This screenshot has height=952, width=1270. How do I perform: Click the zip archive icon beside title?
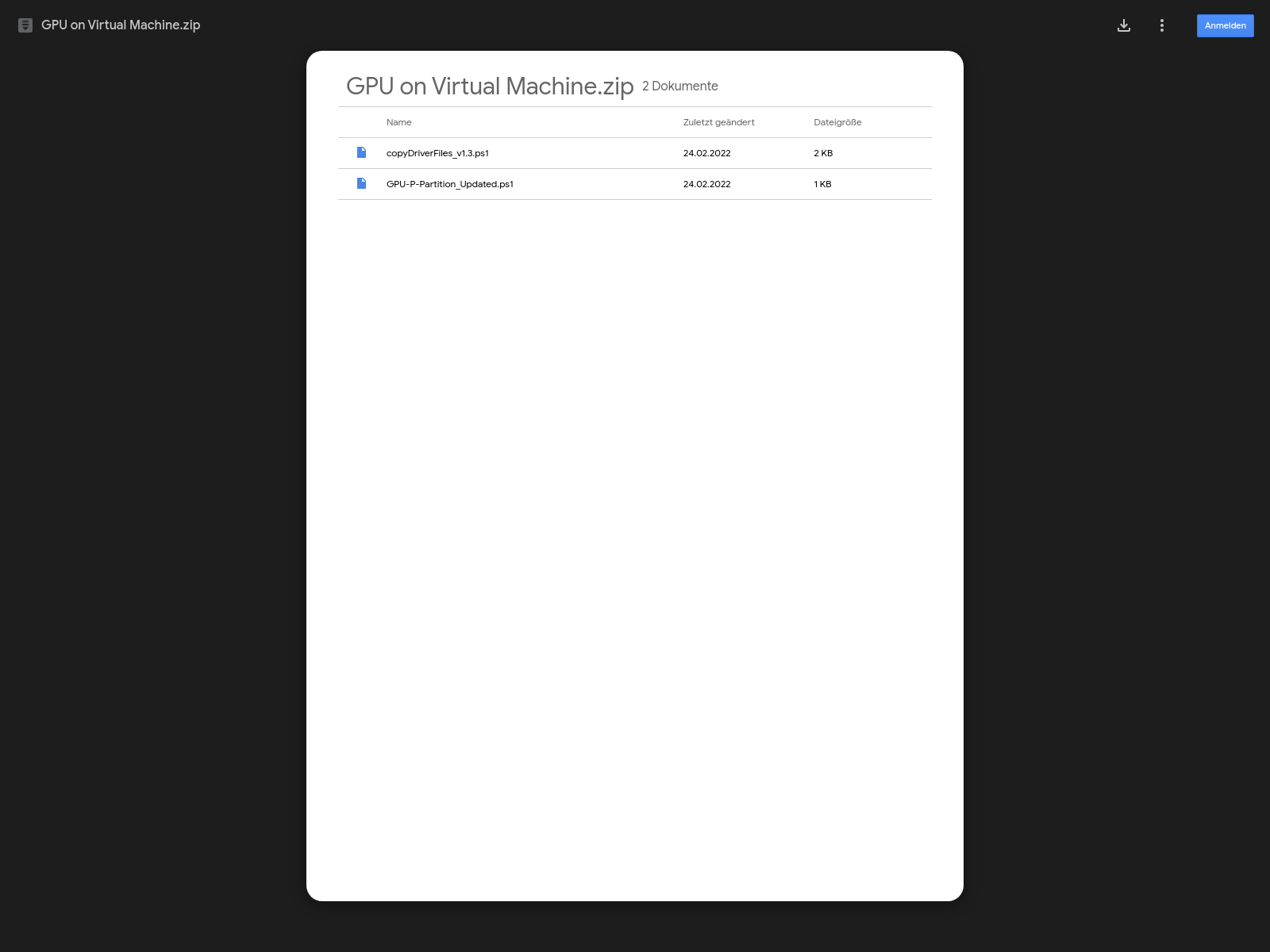25,25
